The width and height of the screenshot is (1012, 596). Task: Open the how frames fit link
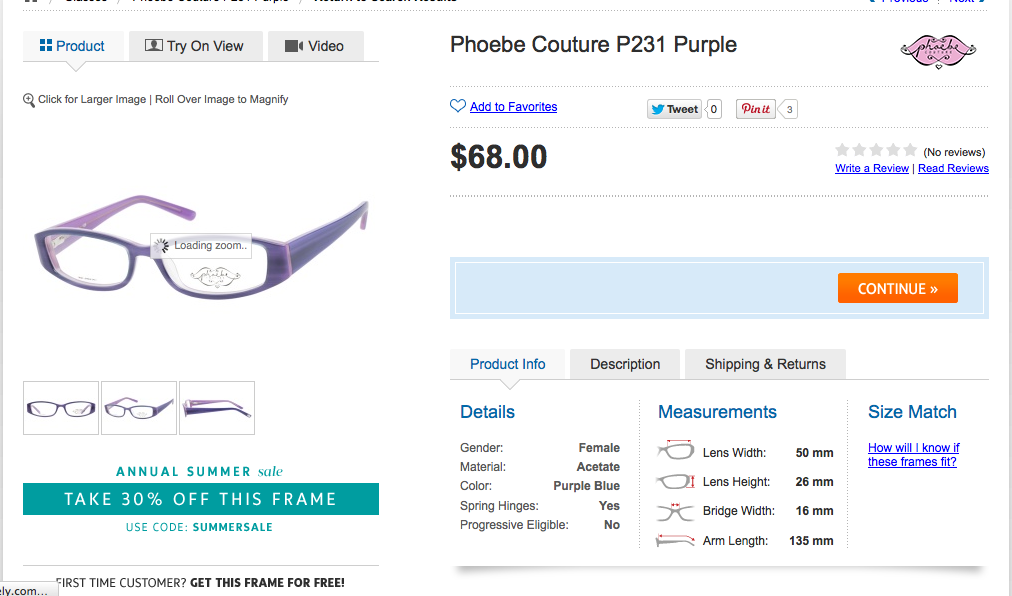pyautogui.click(x=913, y=455)
